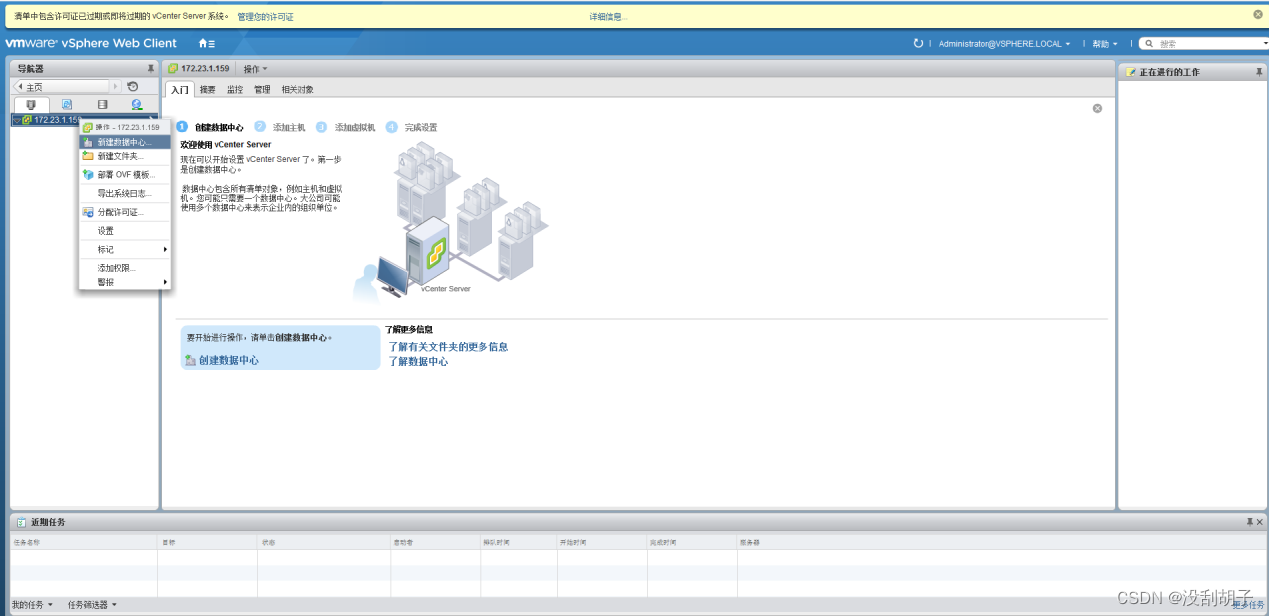Screen dimensions: 1269x616
Task: Choose 部署 OVF 模板 menu entry
Action: 125,174
